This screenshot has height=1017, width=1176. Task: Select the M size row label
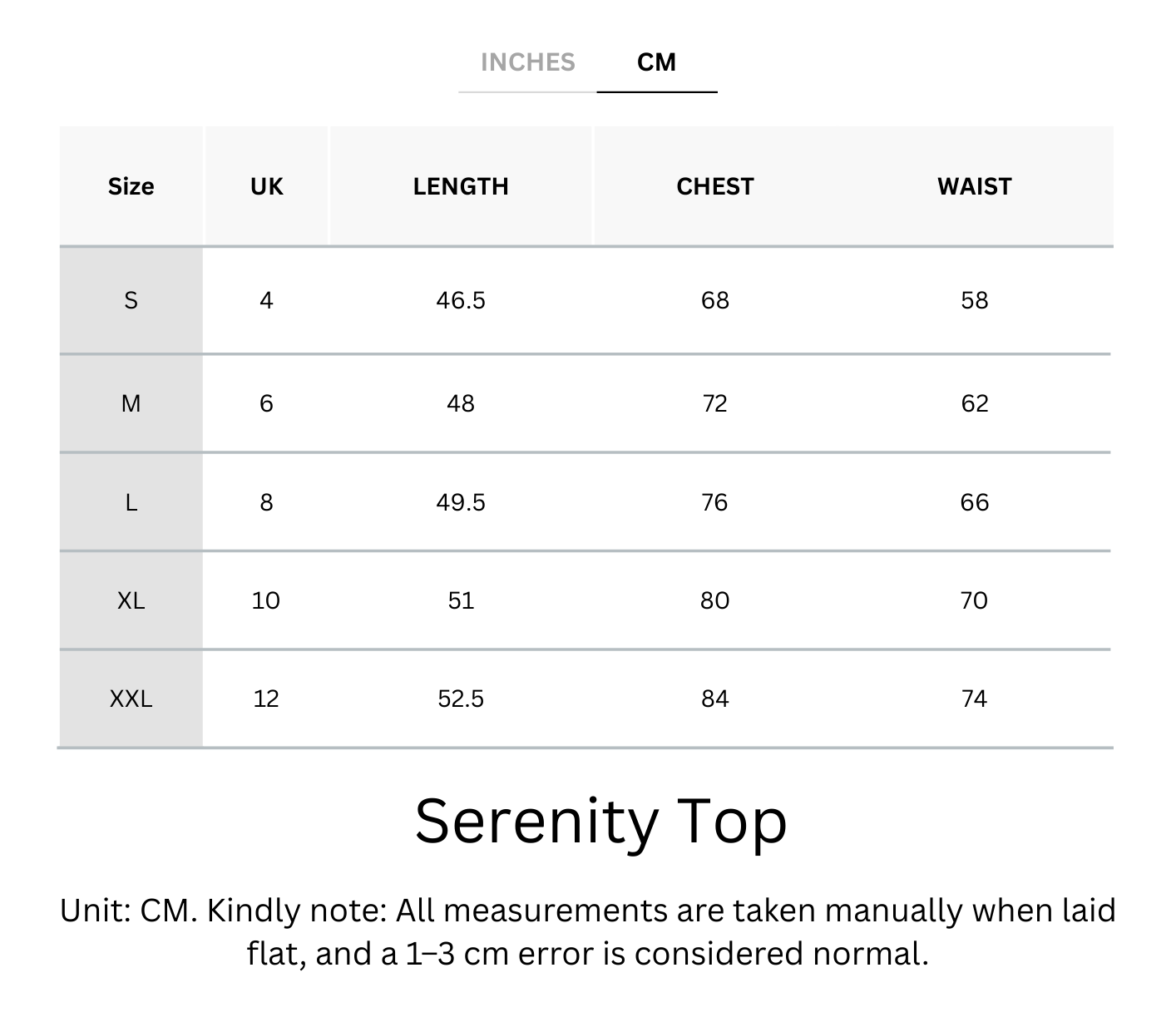pos(131,403)
